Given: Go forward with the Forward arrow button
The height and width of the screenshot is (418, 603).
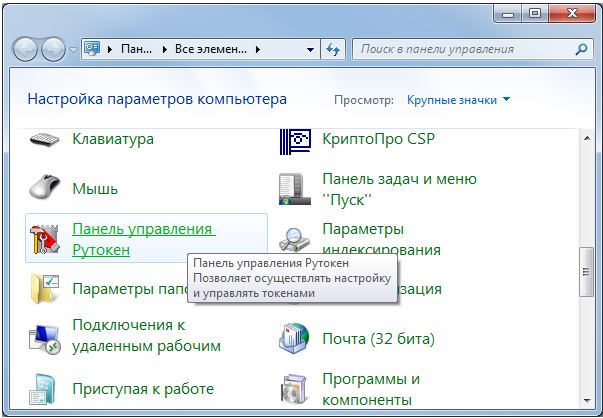Looking at the screenshot, I should click(x=53, y=49).
